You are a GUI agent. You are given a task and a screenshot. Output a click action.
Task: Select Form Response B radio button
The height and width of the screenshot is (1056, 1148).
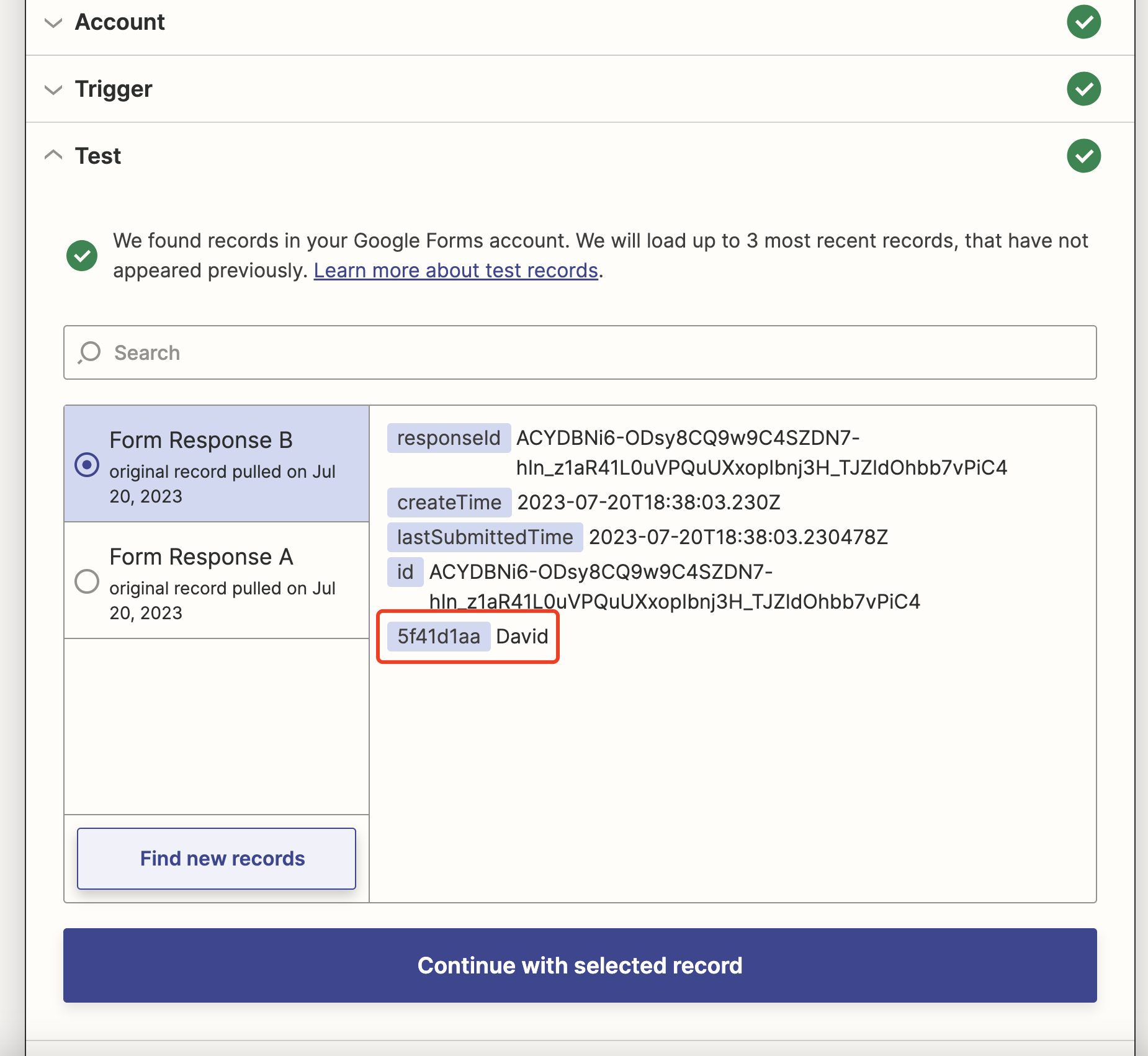point(87,465)
